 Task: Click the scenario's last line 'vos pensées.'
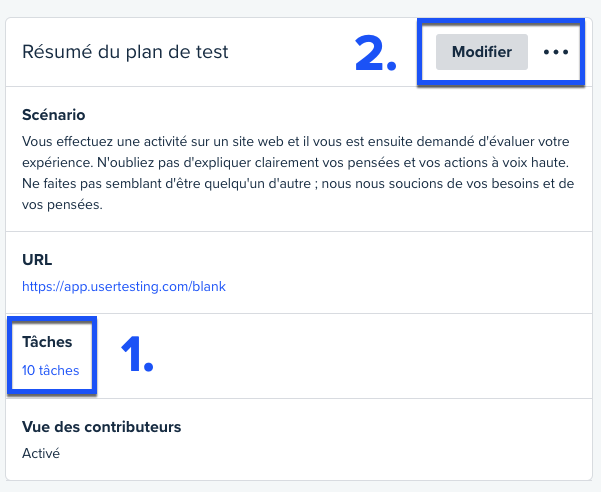62,205
